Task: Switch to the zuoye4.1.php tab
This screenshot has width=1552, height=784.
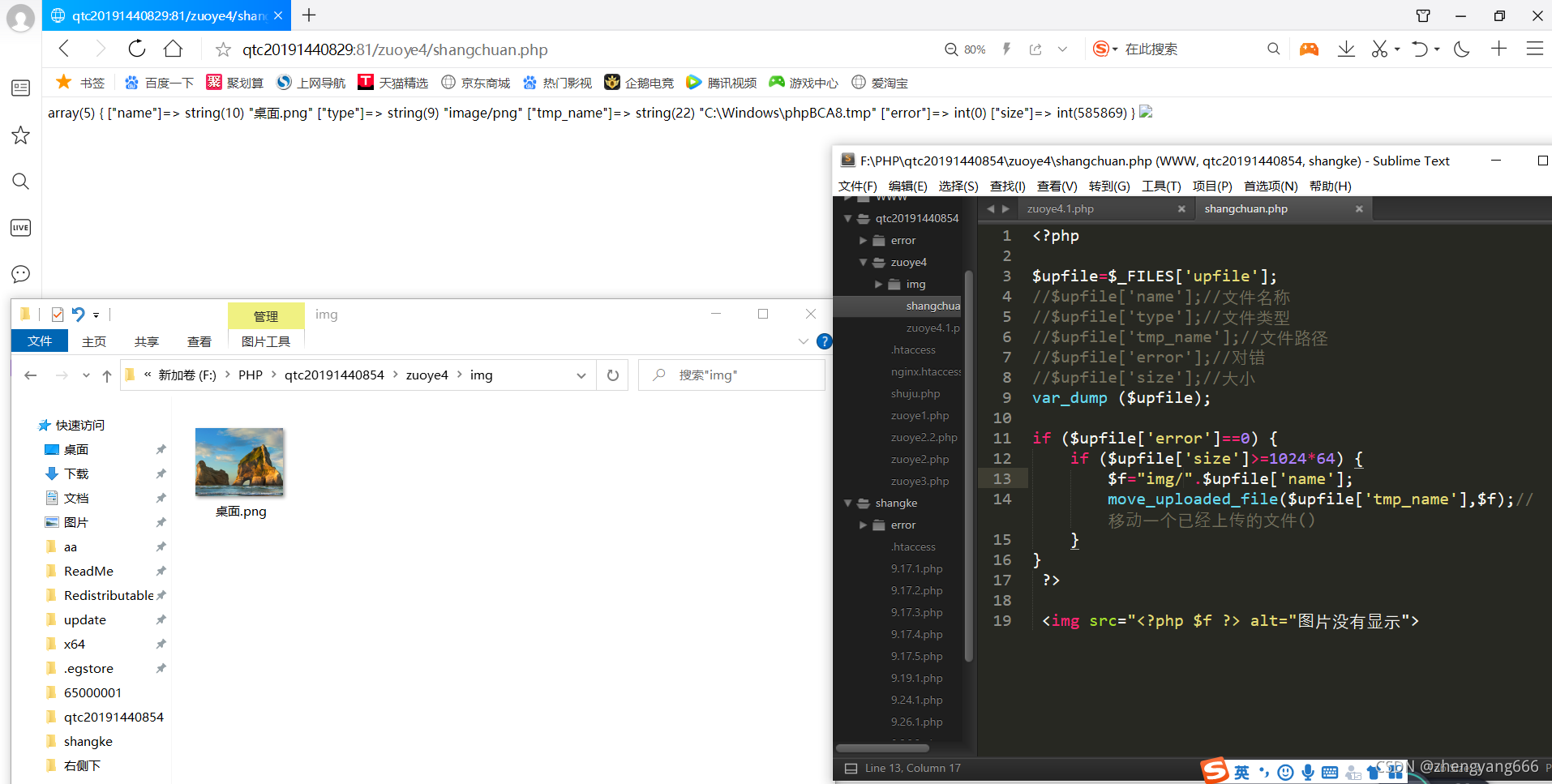Action: [1060, 208]
